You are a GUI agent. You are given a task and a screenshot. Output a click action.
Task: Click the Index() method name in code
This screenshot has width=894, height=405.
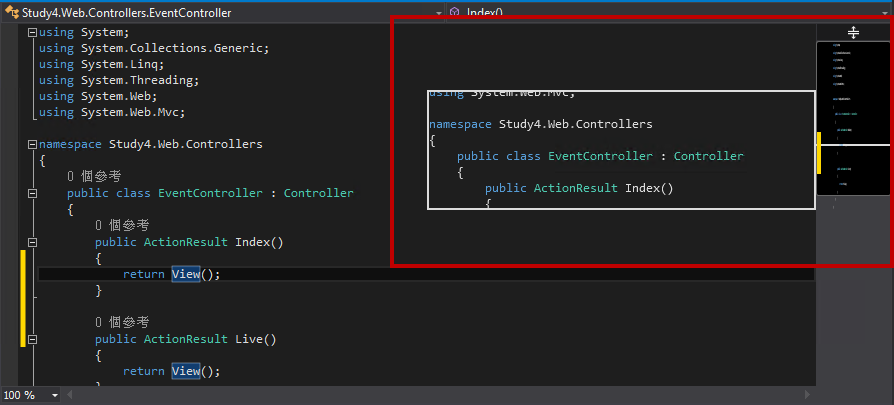click(259, 242)
